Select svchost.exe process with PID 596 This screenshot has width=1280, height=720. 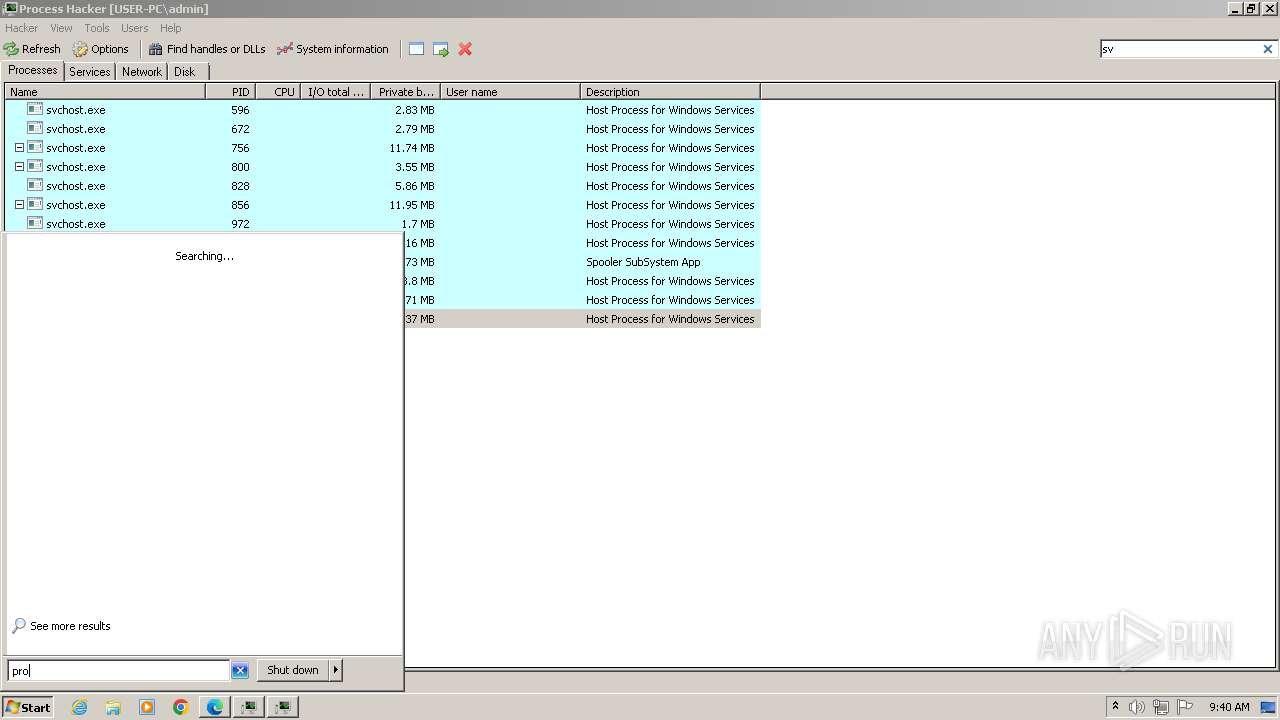(382, 110)
